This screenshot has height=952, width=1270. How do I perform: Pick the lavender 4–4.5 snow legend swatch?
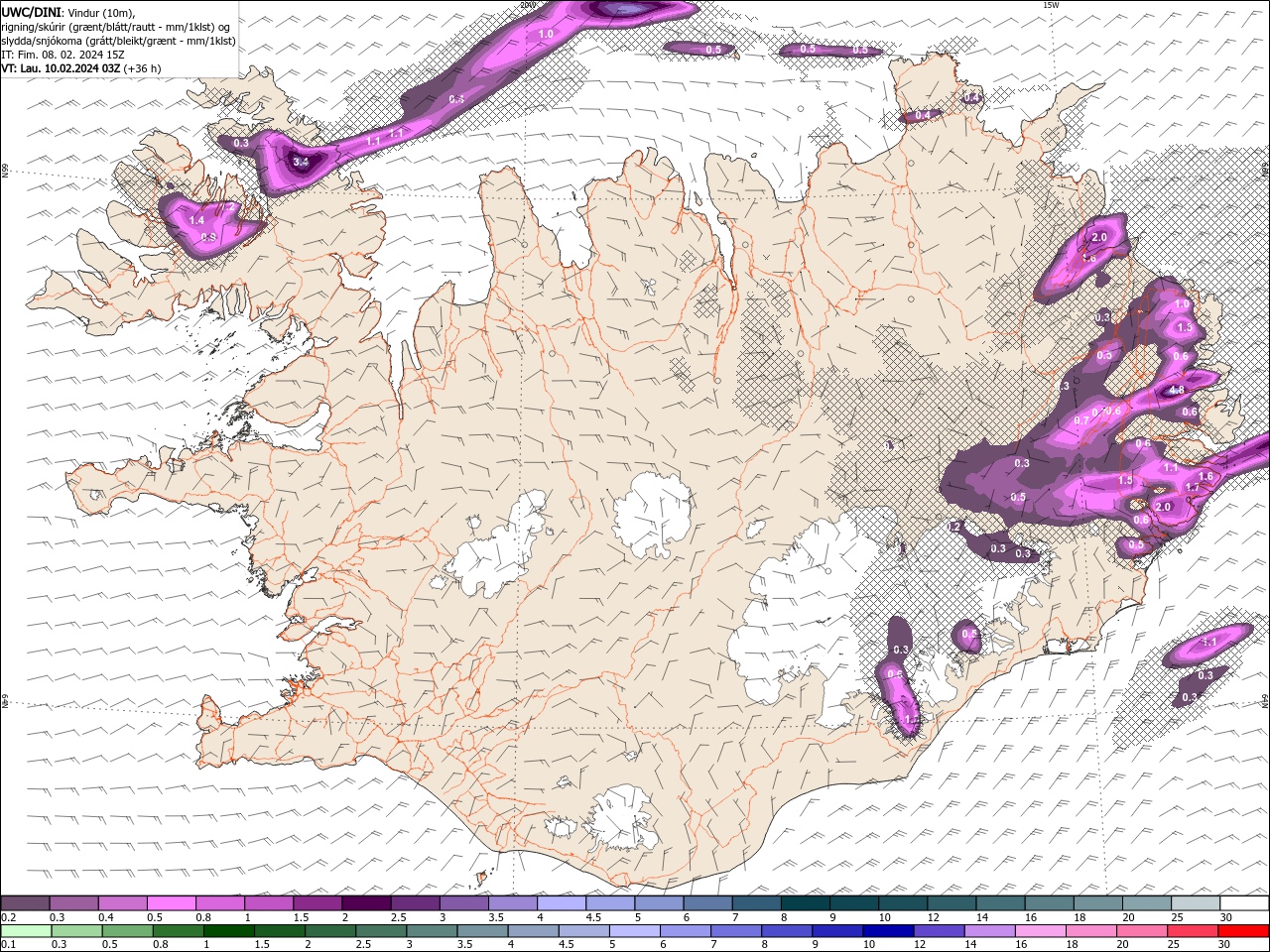[x=562, y=902]
